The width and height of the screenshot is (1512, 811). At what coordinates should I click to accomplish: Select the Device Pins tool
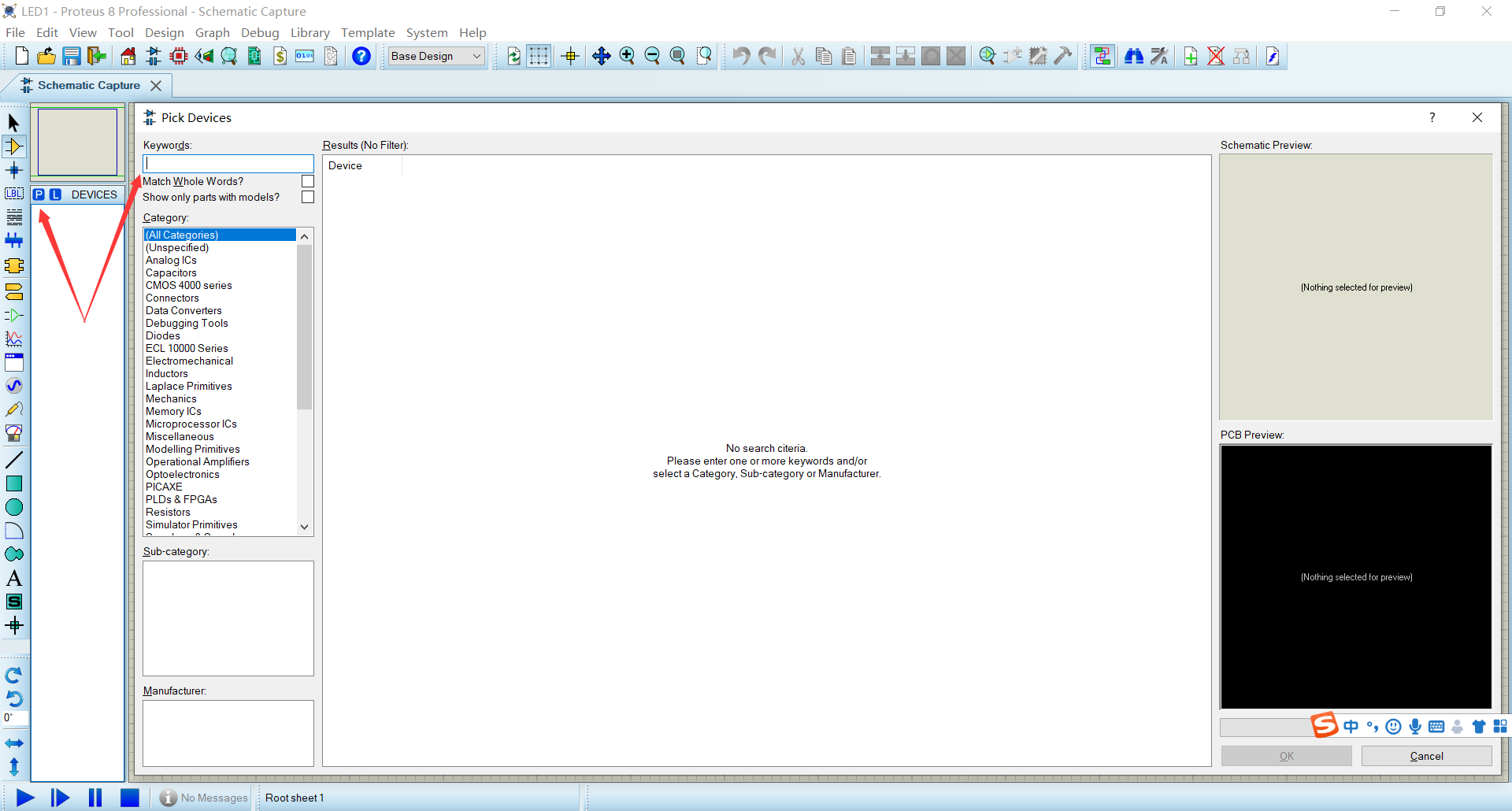pyautogui.click(x=13, y=316)
